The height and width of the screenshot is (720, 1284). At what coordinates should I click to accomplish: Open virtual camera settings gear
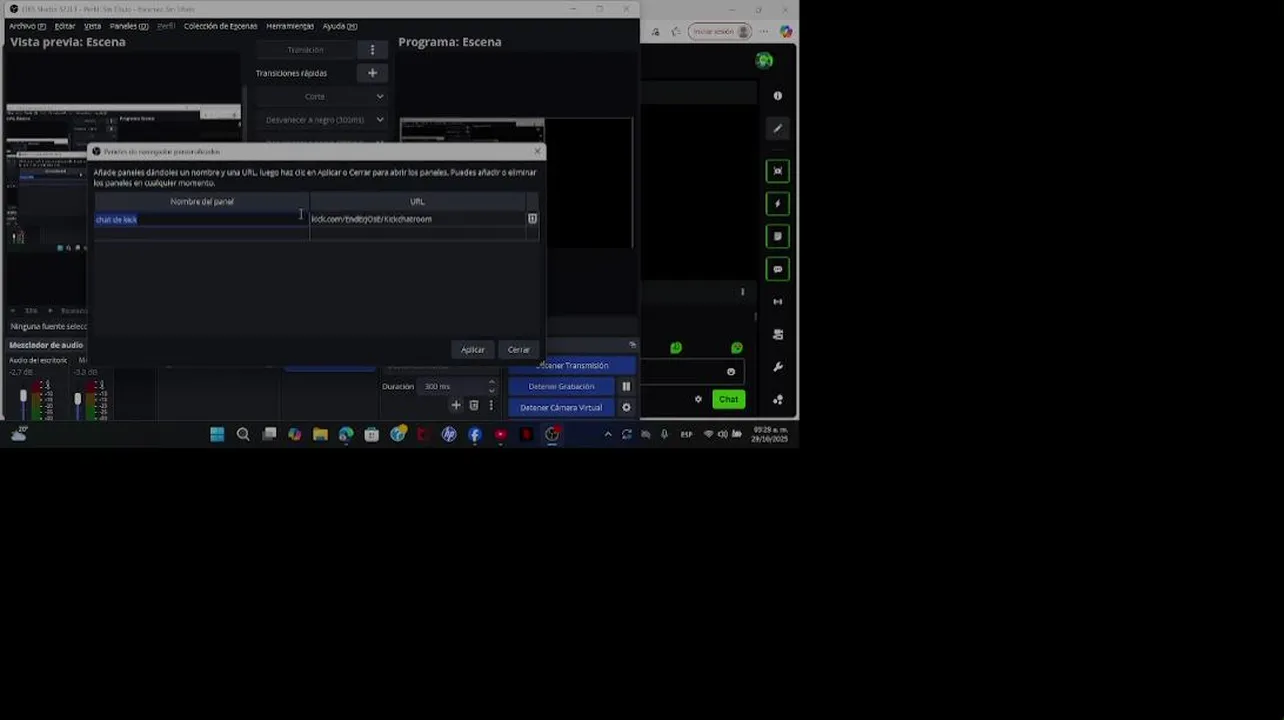point(626,408)
